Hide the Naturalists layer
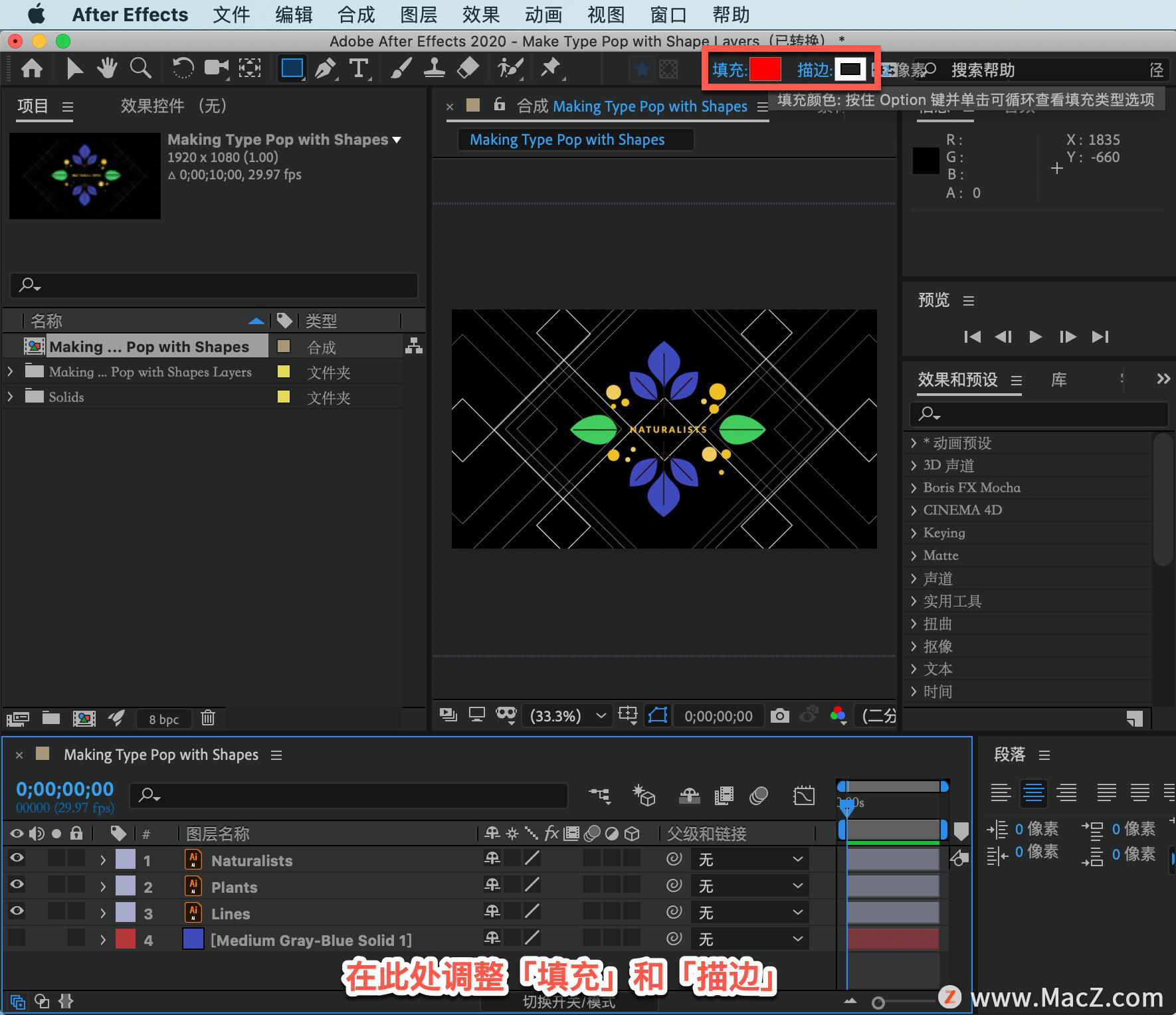The width and height of the screenshot is (1176, 1015). coord(17,858)
